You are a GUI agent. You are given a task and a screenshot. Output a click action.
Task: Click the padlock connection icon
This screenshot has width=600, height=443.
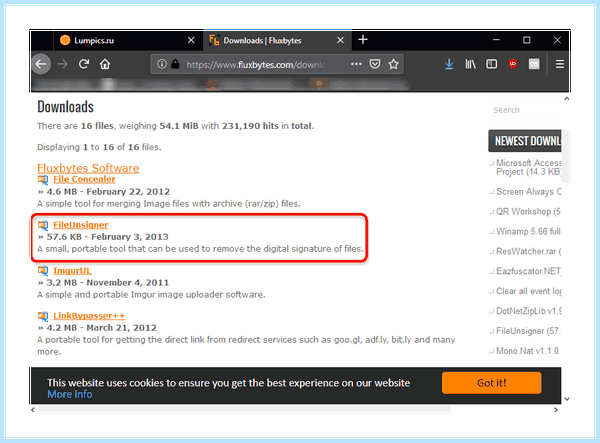175,64
